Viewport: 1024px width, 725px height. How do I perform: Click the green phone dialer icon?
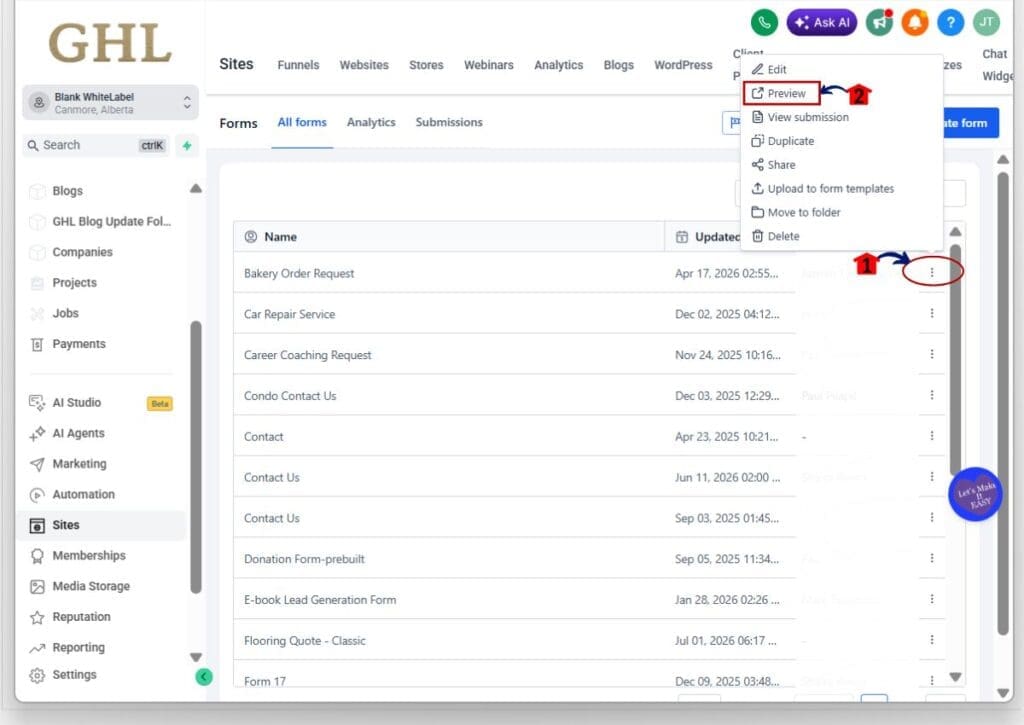(764, 22)
